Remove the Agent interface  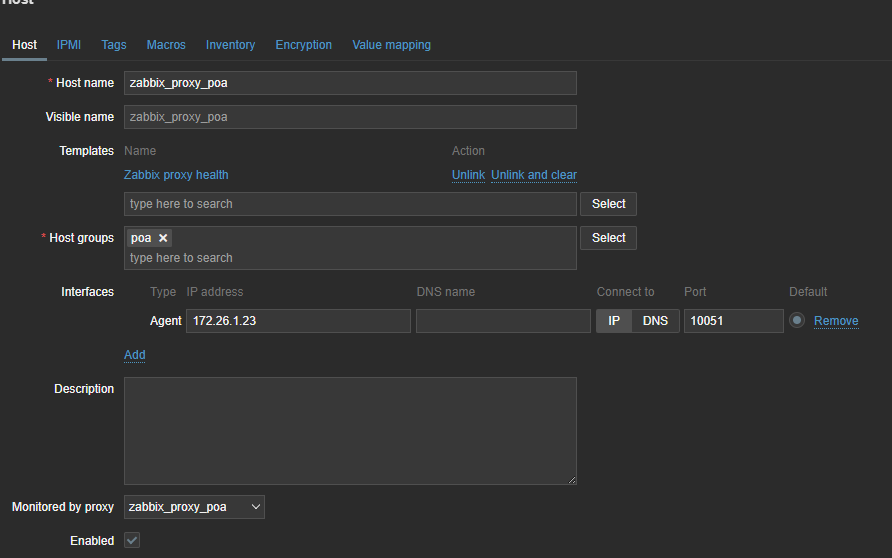click(x=836, y=321)
